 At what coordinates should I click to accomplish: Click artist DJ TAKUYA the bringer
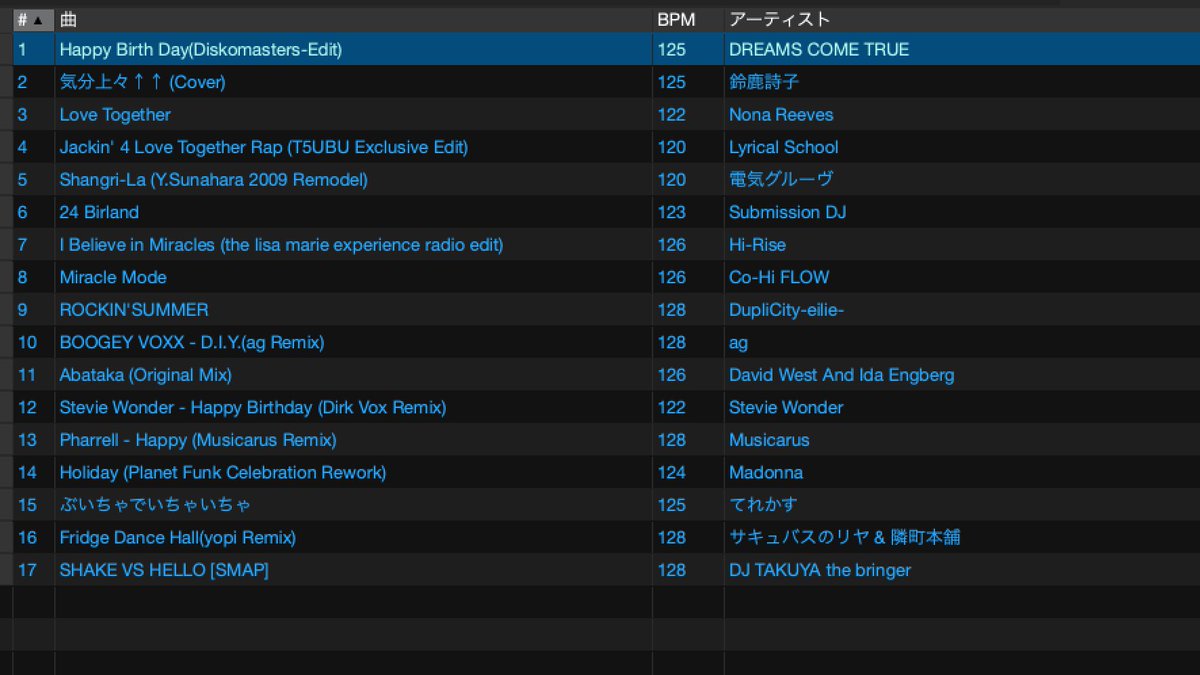pyautogui.click(x=820, y=570)
